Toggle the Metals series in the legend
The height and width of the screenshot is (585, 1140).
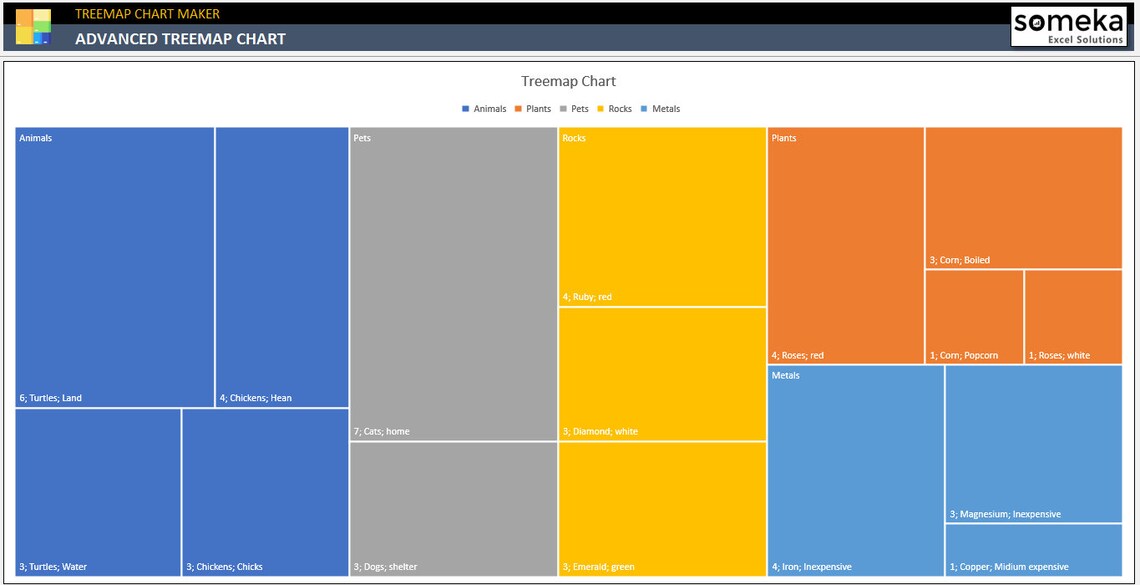[665, 108]
